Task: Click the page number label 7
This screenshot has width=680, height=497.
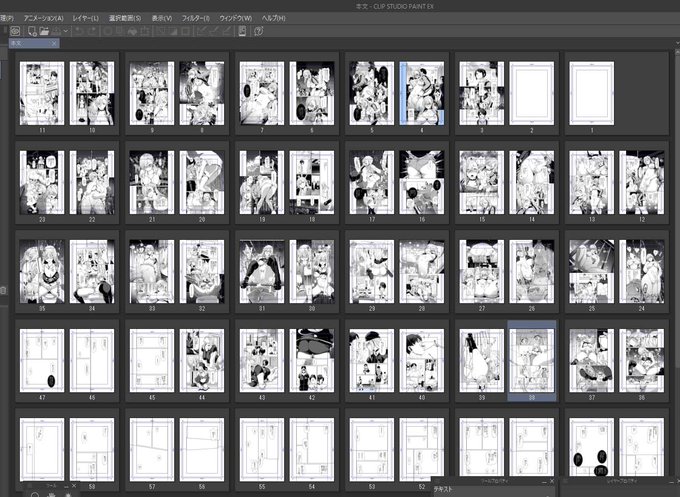Action: [x=262, y=130]
